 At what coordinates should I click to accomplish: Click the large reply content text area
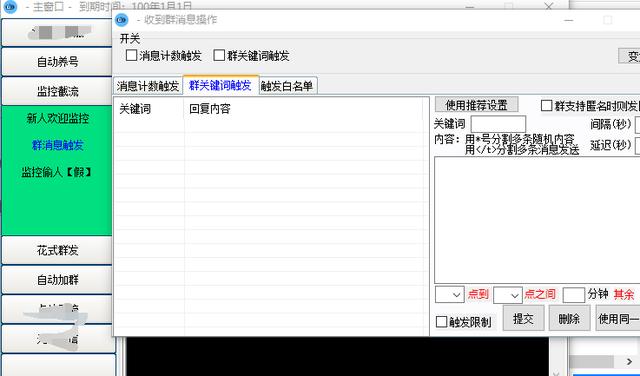[x=537, y=220]
